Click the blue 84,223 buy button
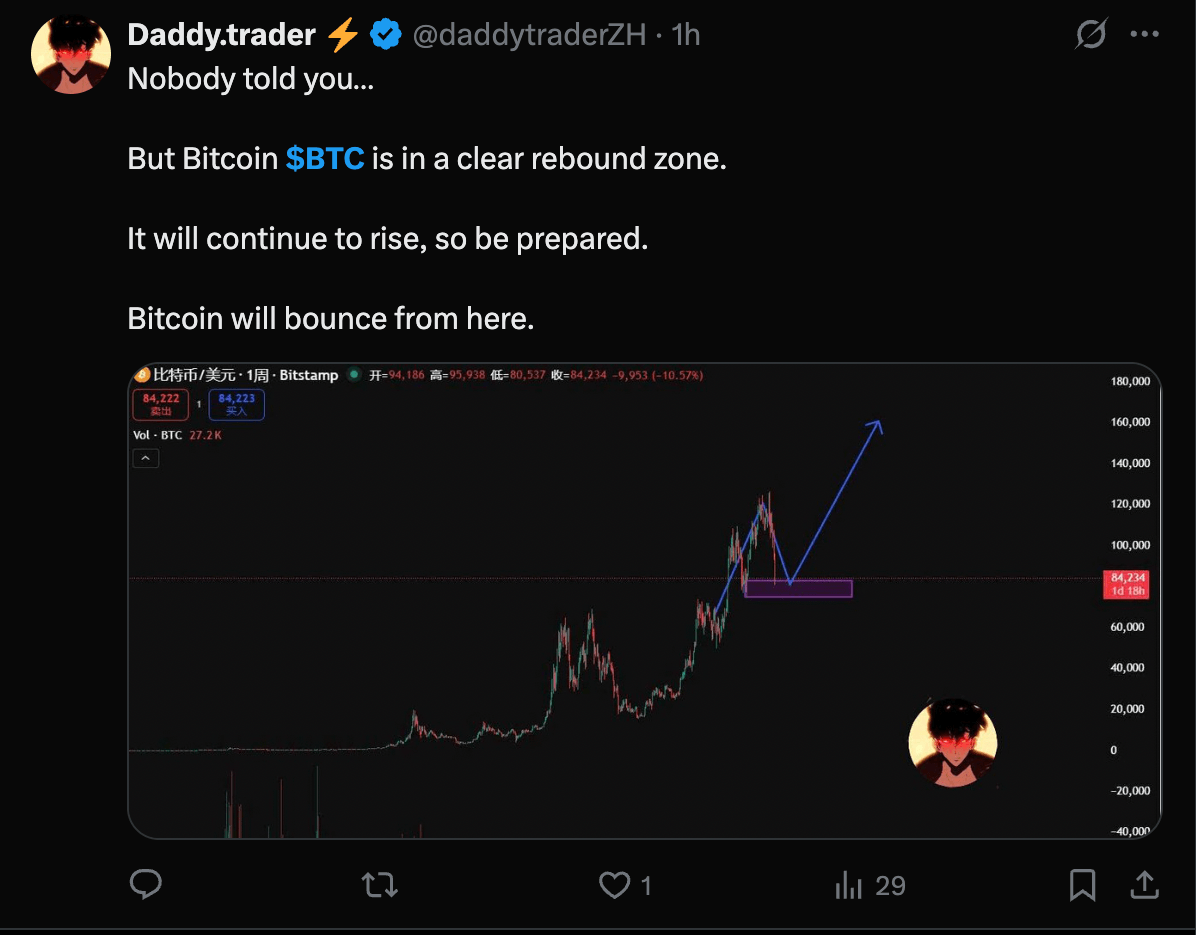Image resolution: width=1196 pixels, height=935 pixels. [x=236, y=404]
